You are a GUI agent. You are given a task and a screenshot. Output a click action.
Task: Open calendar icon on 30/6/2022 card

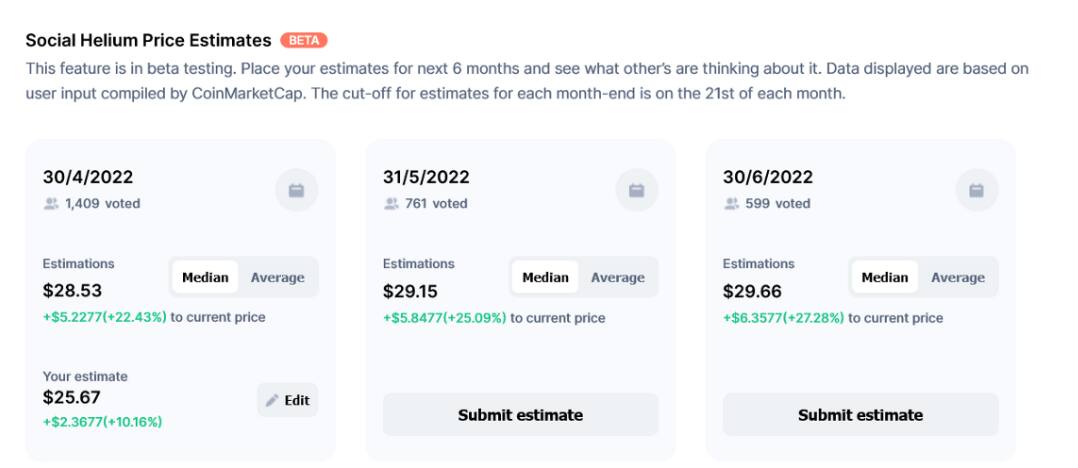click(976, 190)
